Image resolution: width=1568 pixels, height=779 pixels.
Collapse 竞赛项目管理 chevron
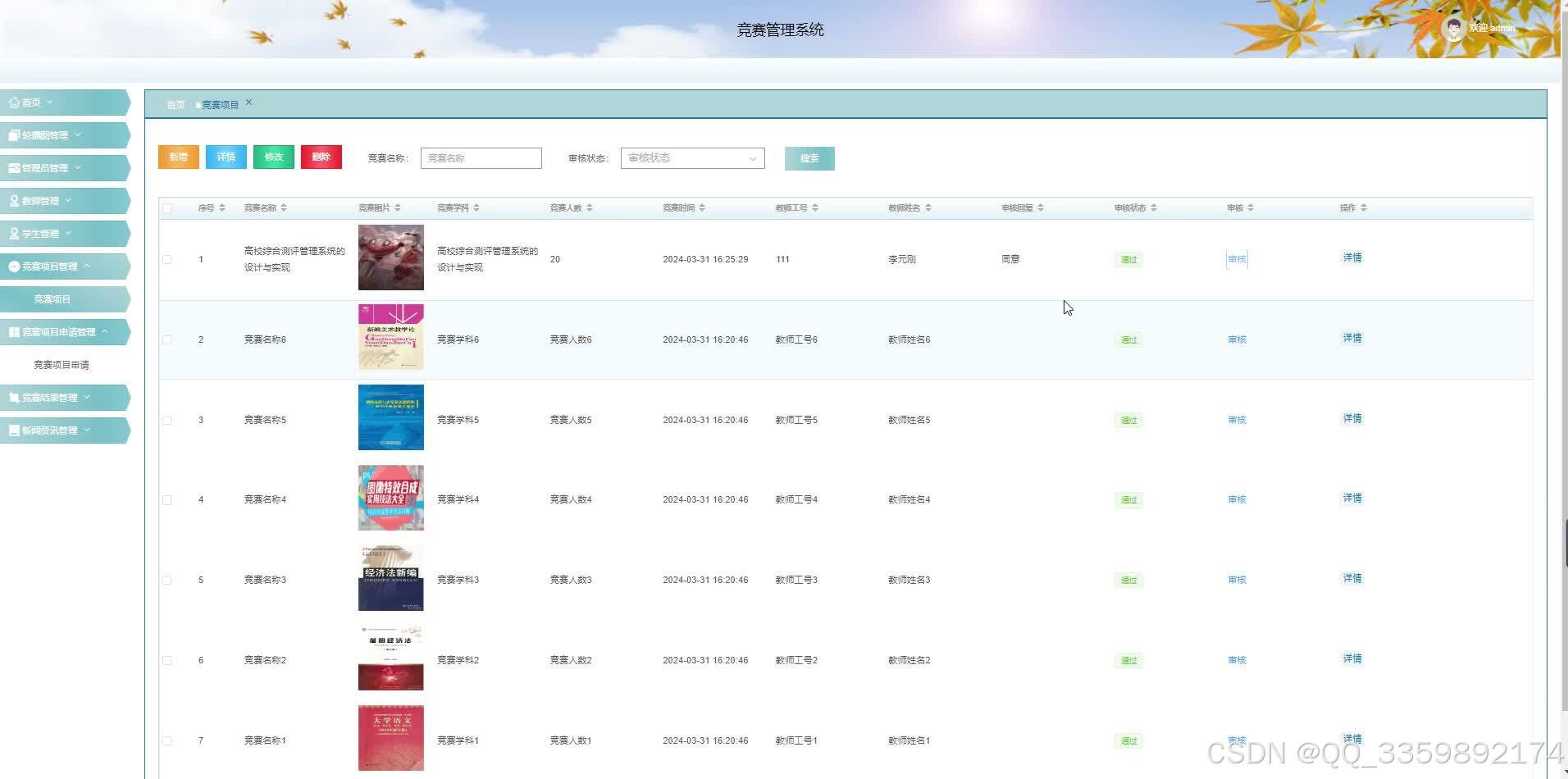[x=87, y=266]
